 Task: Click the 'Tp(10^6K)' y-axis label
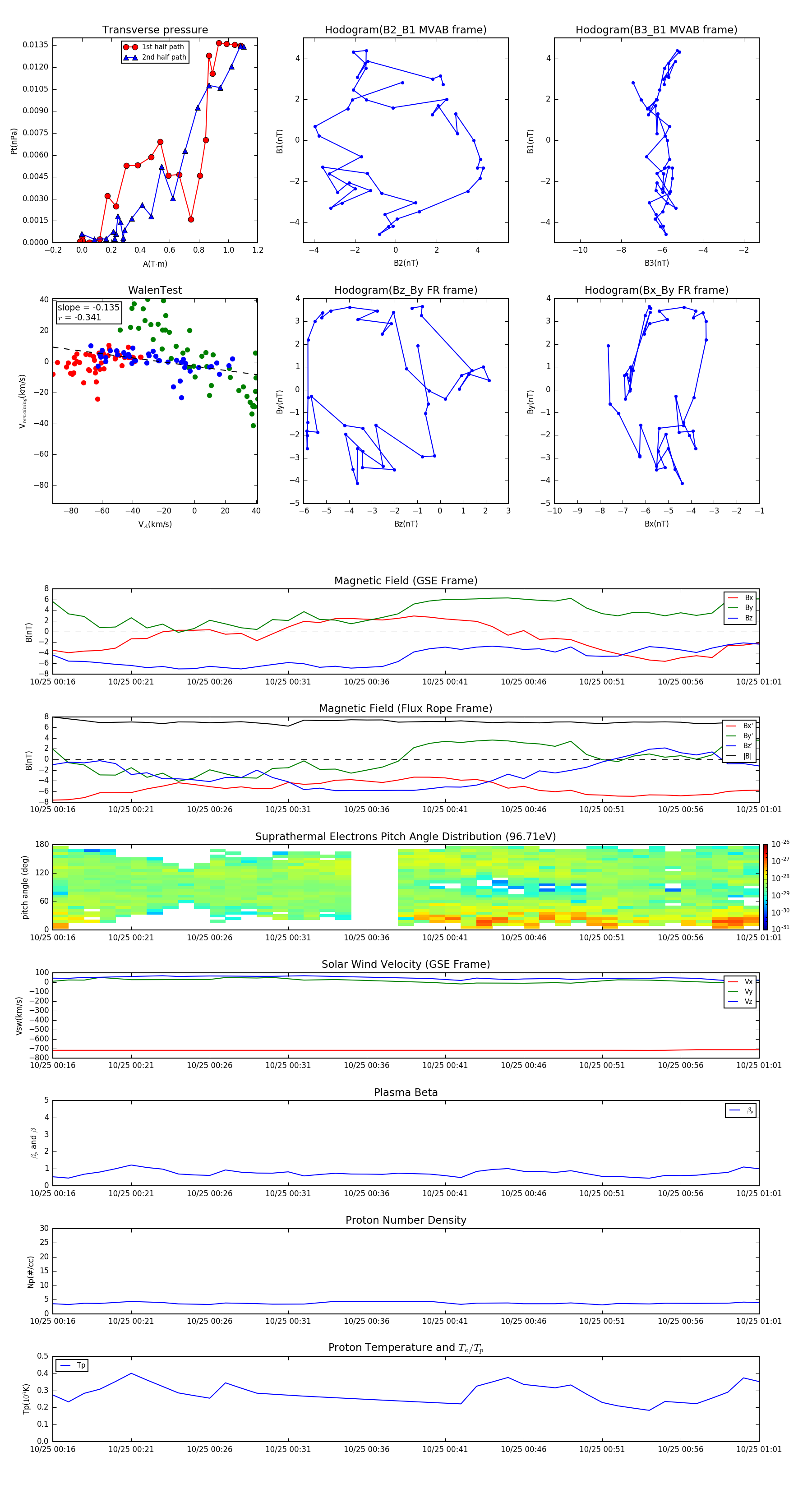[x=26, y=1399]
